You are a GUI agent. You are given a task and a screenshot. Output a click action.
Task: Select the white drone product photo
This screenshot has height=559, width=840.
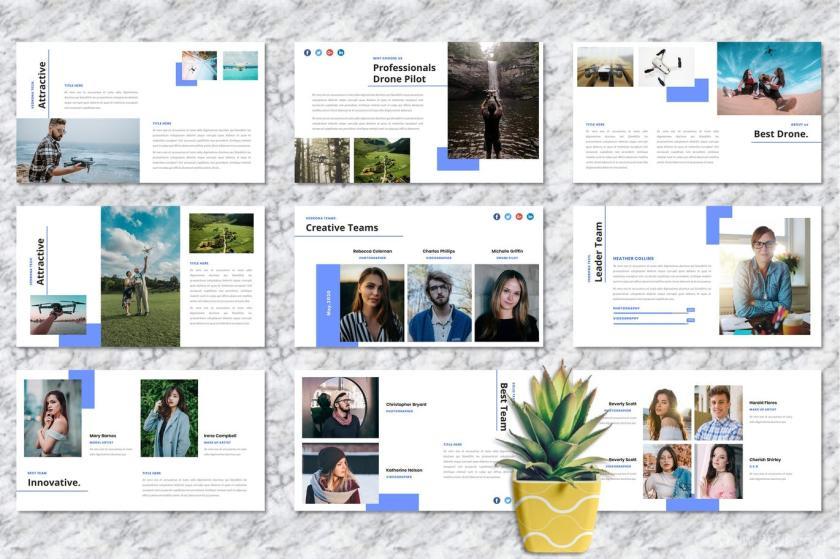tap(666, 67)
